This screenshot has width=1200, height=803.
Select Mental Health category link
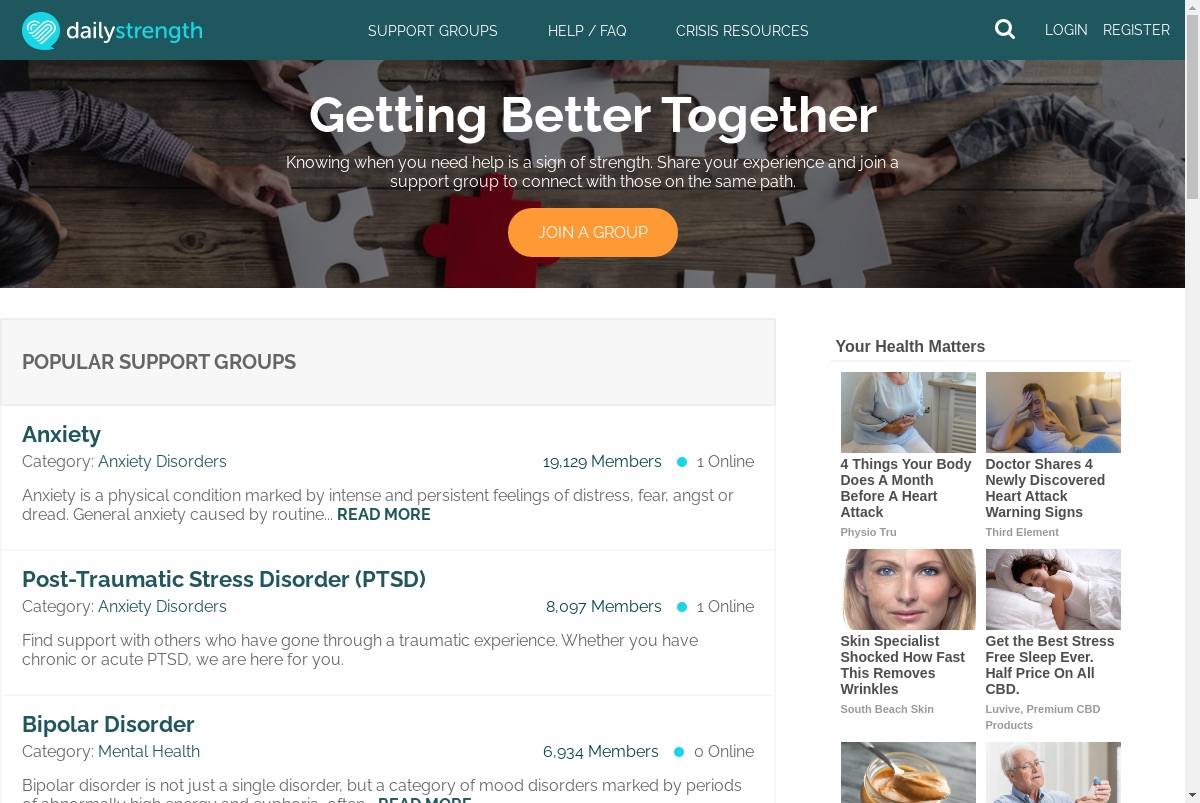[x=149, y=752]
